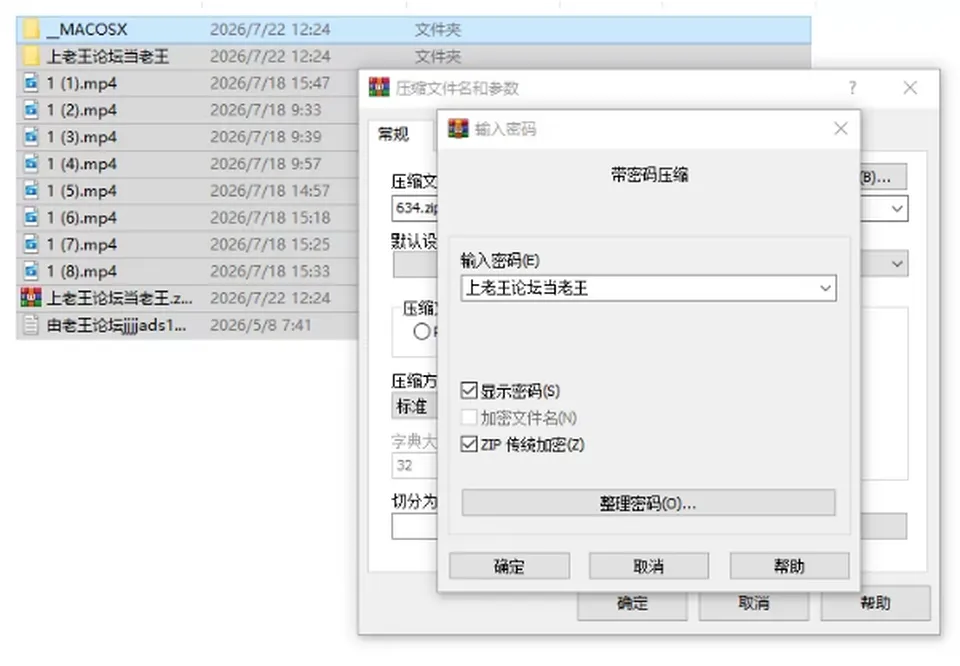Click the _MACOSX folder icon
This screenshot has width=960, height=666.
click(30, 29)
